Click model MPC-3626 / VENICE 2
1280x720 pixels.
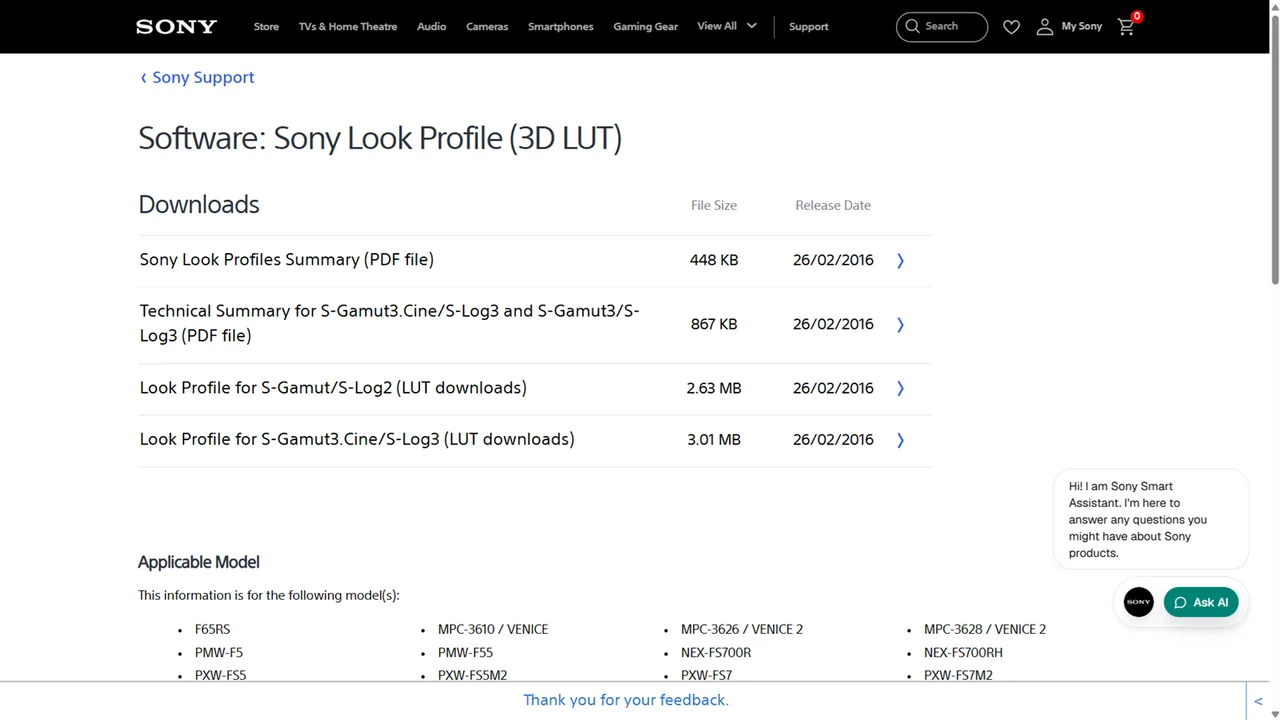[742, 629]
